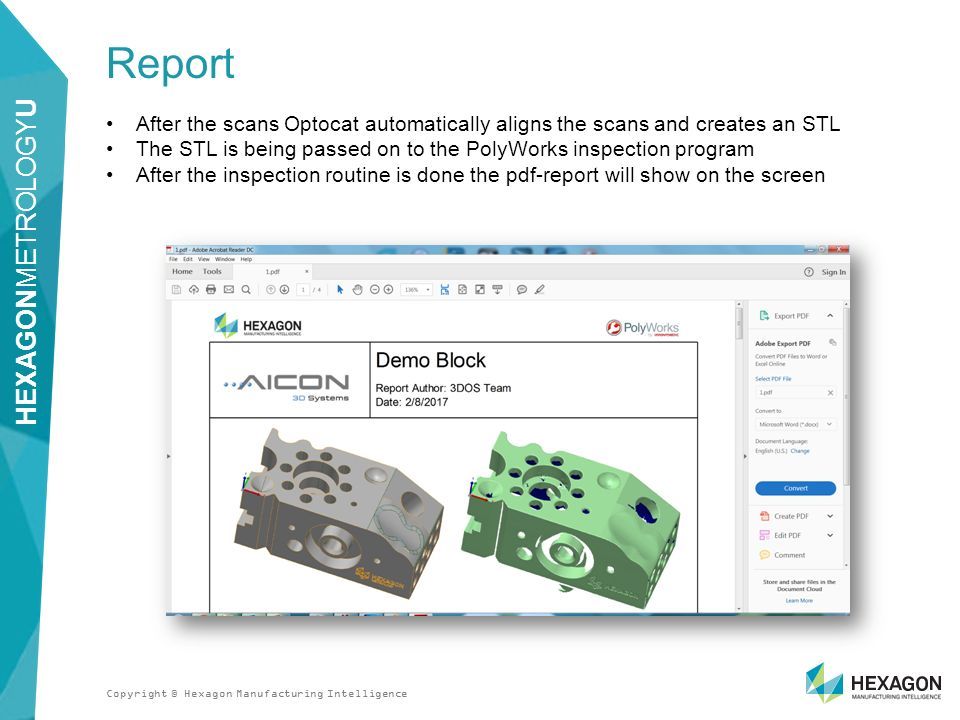
Task: Open the Help menu
Action: coord(246,259)
